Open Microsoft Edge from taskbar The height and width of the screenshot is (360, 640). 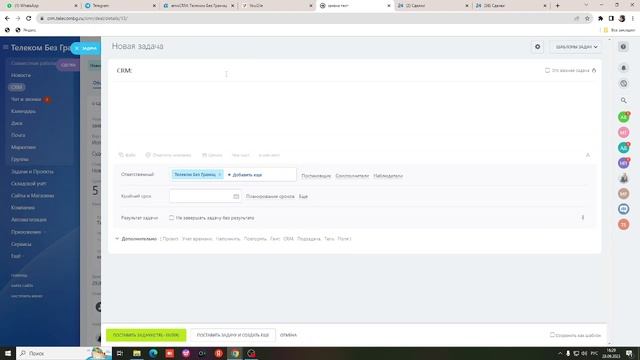point(153,353)
